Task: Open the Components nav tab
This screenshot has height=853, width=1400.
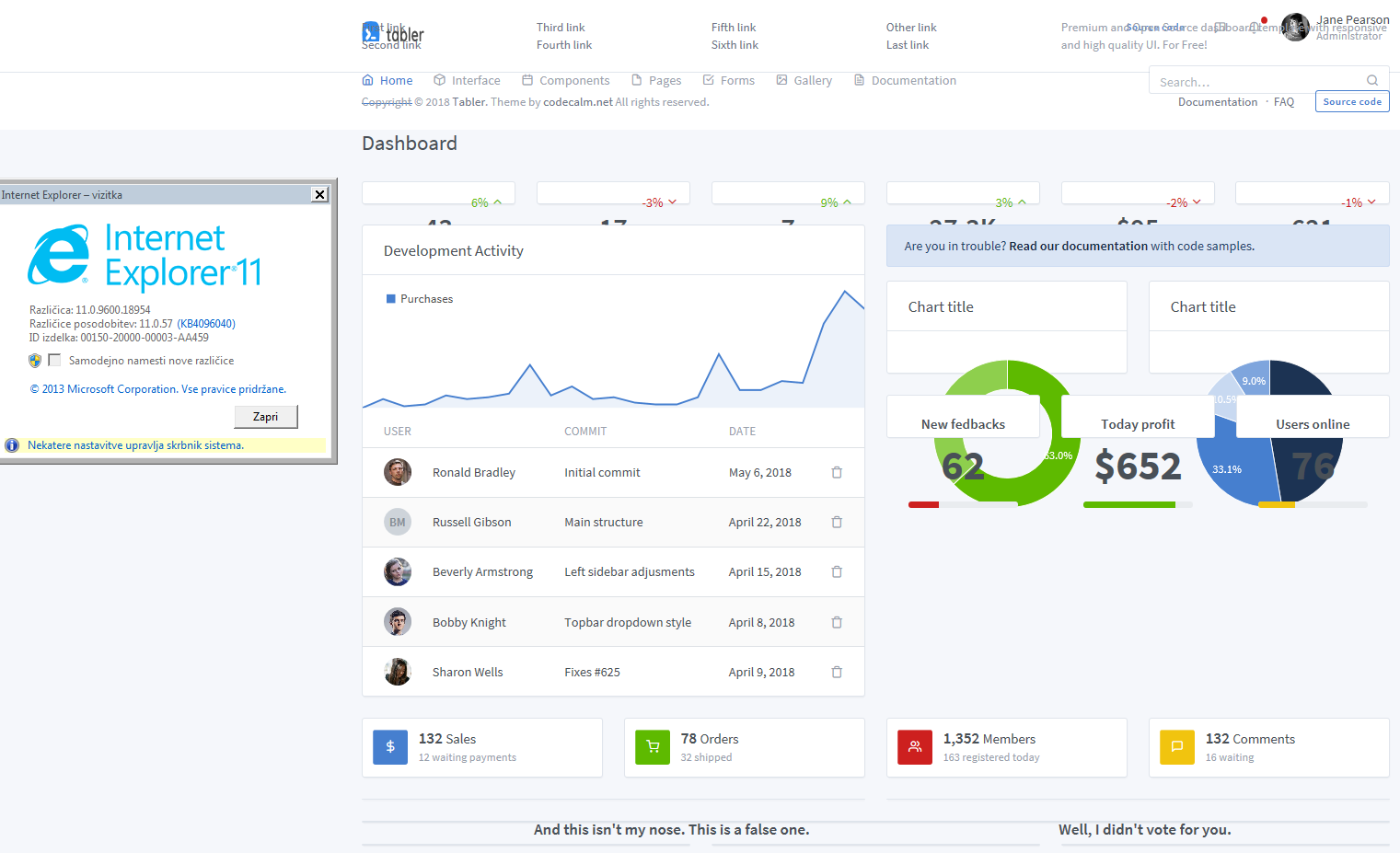Action: 565,80
